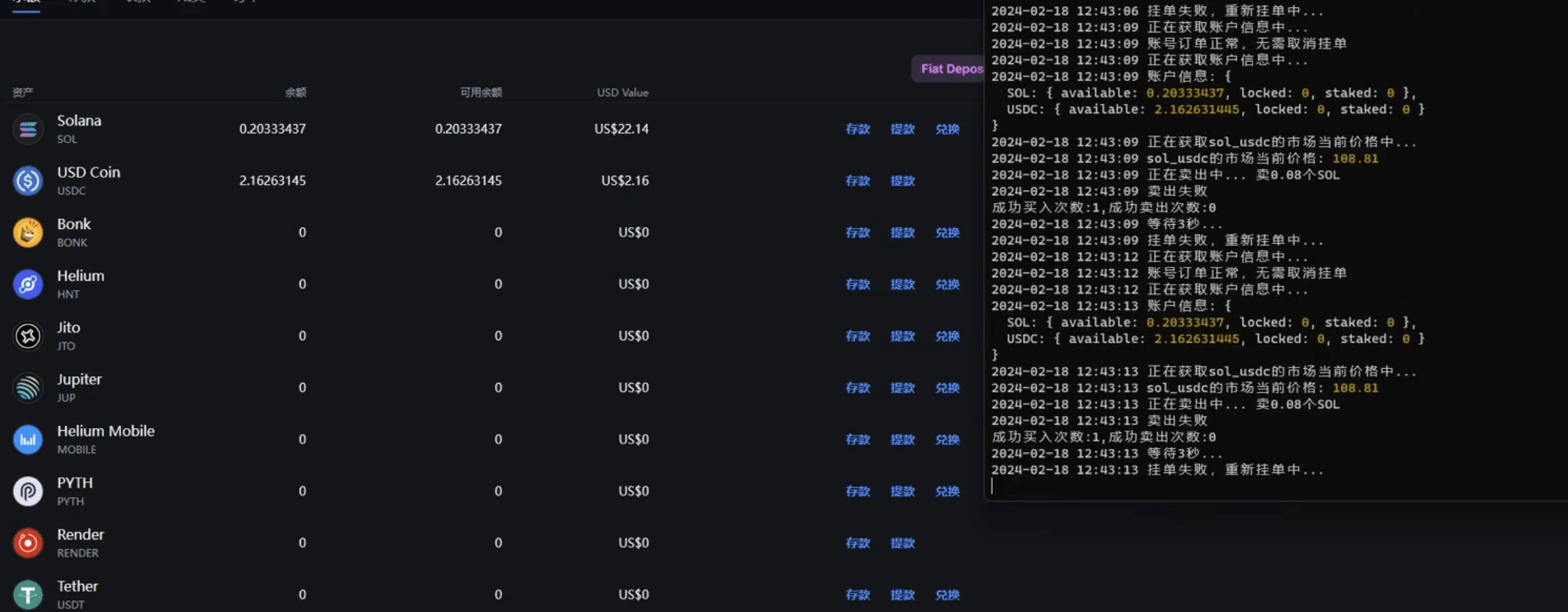Click 提款 in the USD Coin row
The image size is (1568, 612).
[x=903, y=180]
